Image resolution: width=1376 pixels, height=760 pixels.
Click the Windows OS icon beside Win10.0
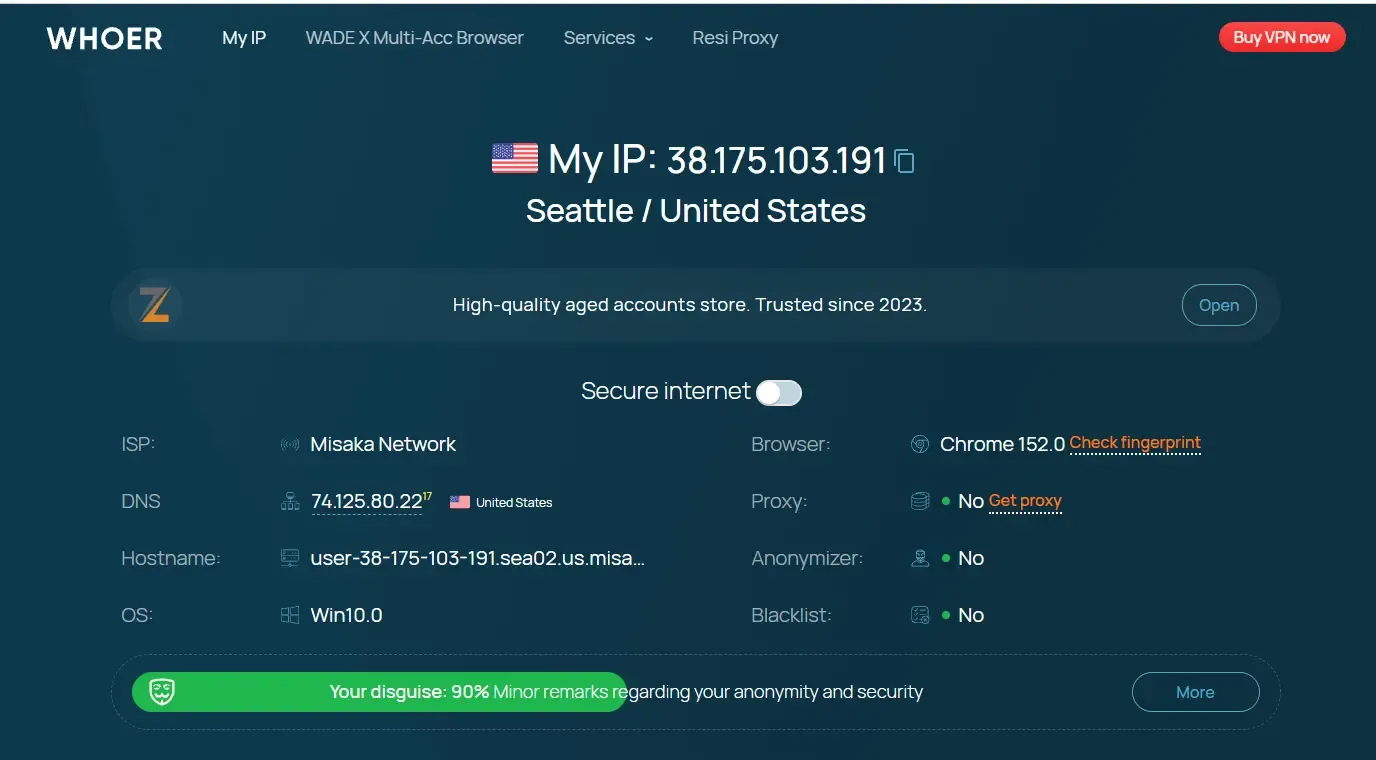290,615
